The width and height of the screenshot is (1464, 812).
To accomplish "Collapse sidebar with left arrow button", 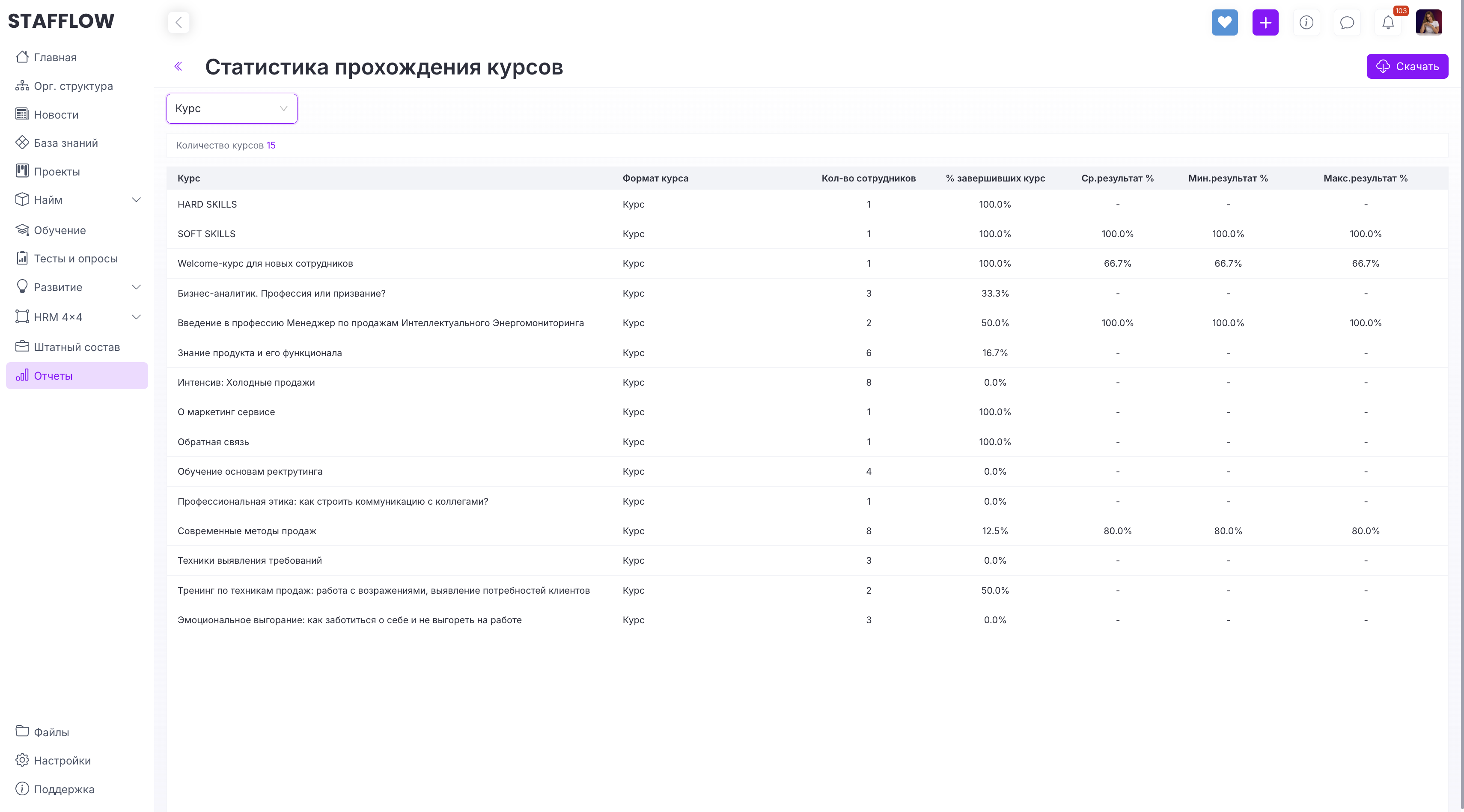I will (x=179, y=22).
